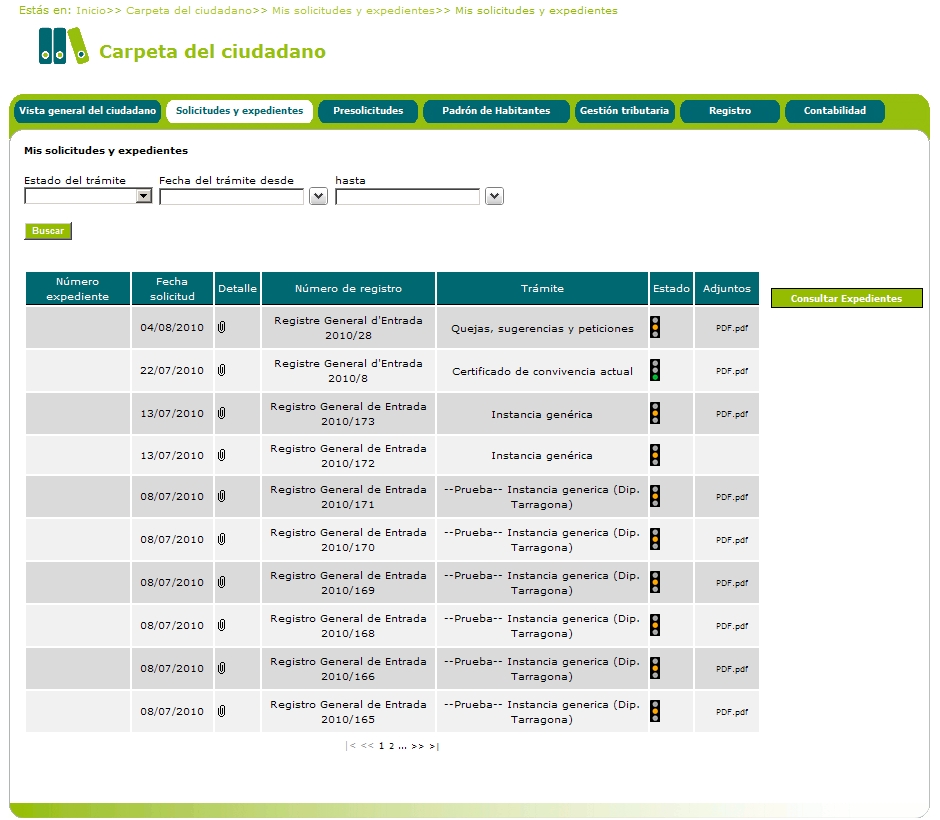Click detail paperclip for registry 2010/173
940x820 pixels.
point(222,413)
